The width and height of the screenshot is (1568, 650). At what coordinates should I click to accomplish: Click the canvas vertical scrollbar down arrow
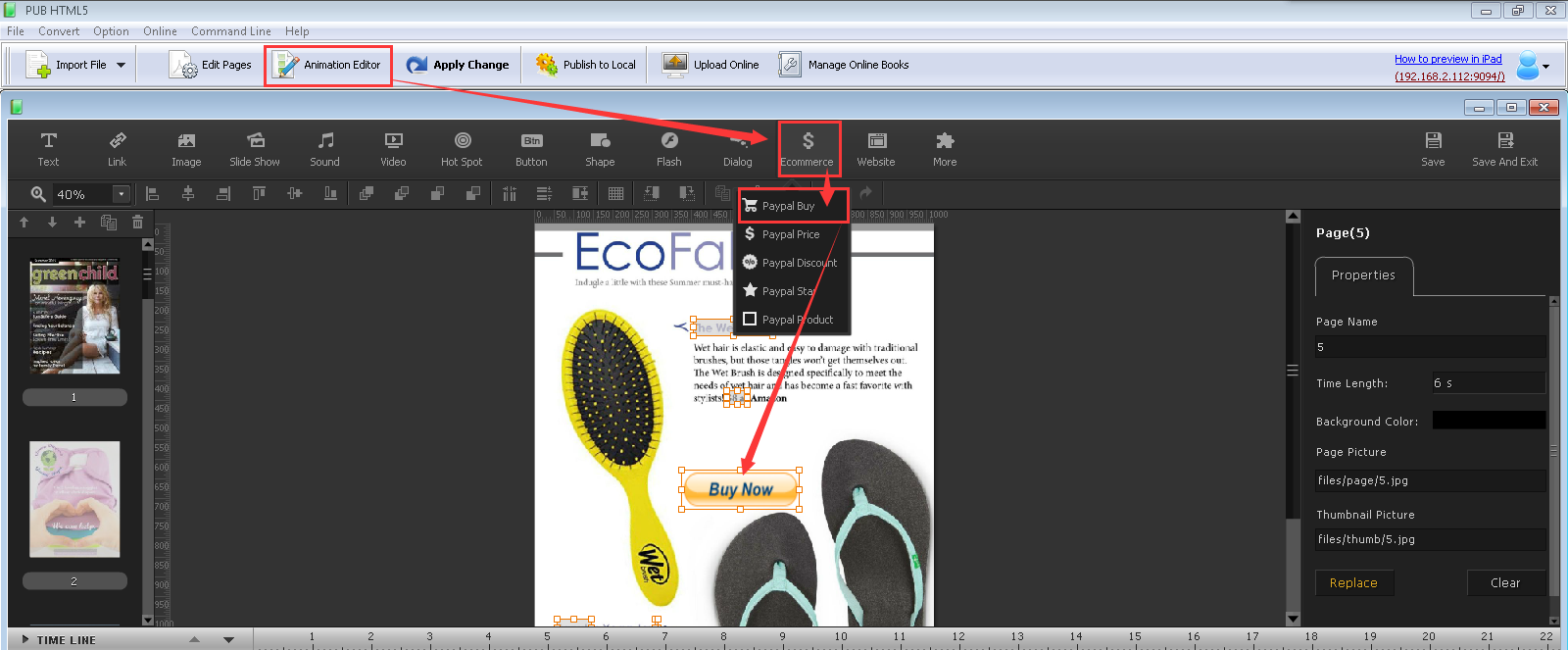tap(1293, 619)
